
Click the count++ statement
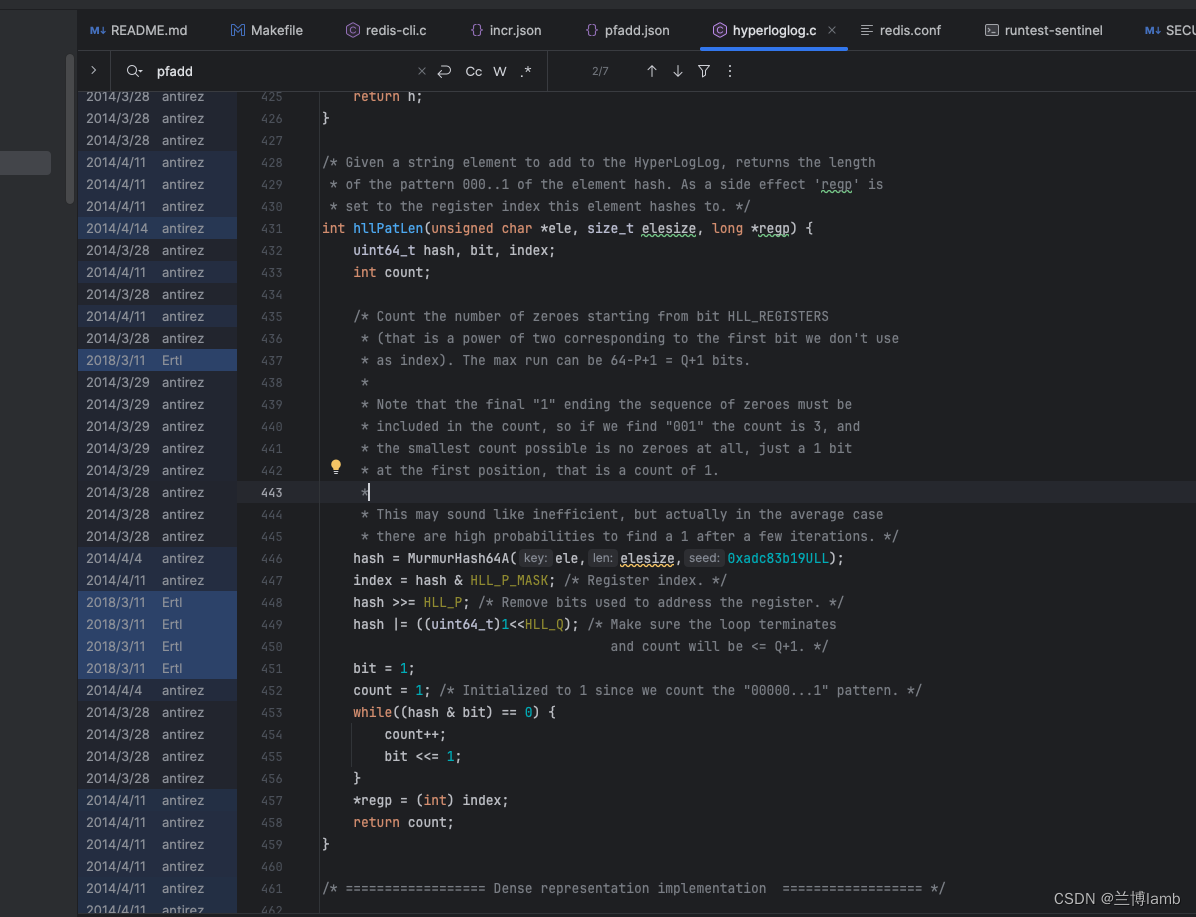[x=415, y=735]
